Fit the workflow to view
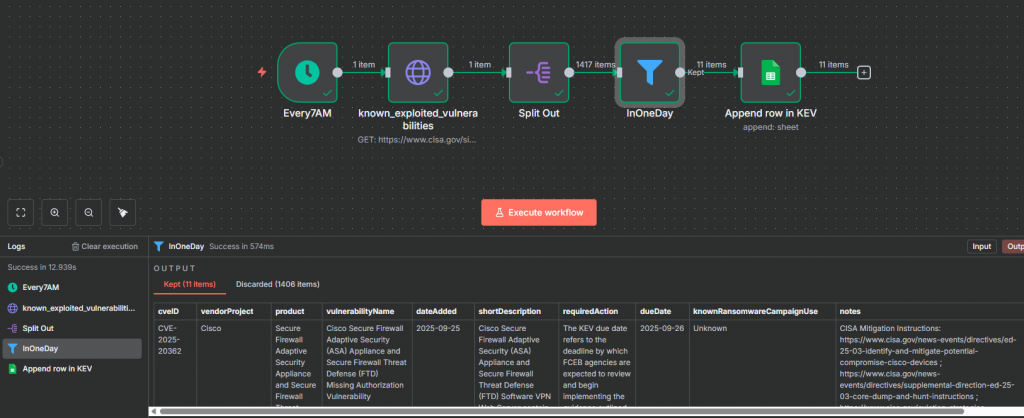The image size is (1024, 418). [x=20, y=212]
